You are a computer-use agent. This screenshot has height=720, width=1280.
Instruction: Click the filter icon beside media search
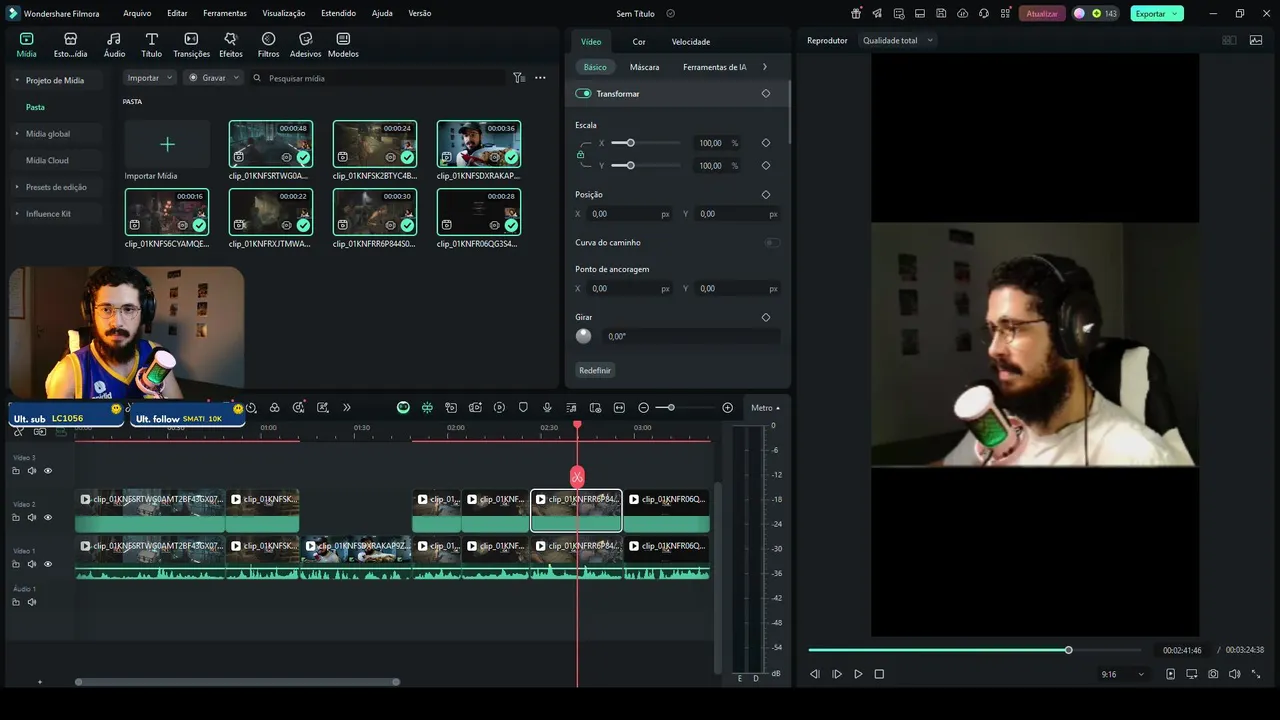pyautogui.click(x=519, y=78)
